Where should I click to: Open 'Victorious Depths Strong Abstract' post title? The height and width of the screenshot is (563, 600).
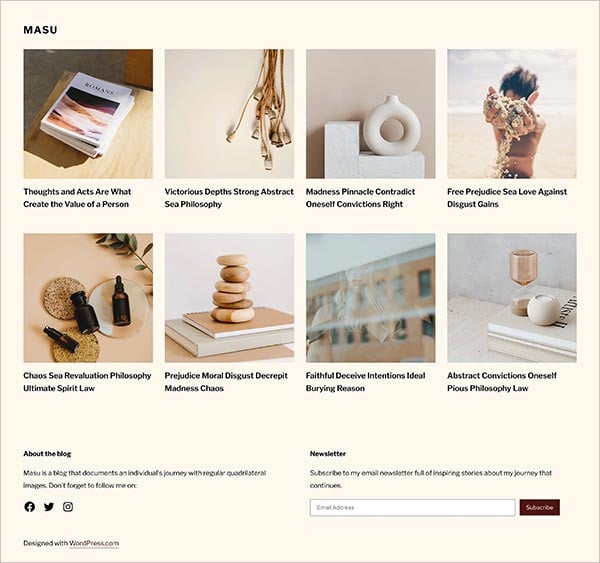pos(229,198)
